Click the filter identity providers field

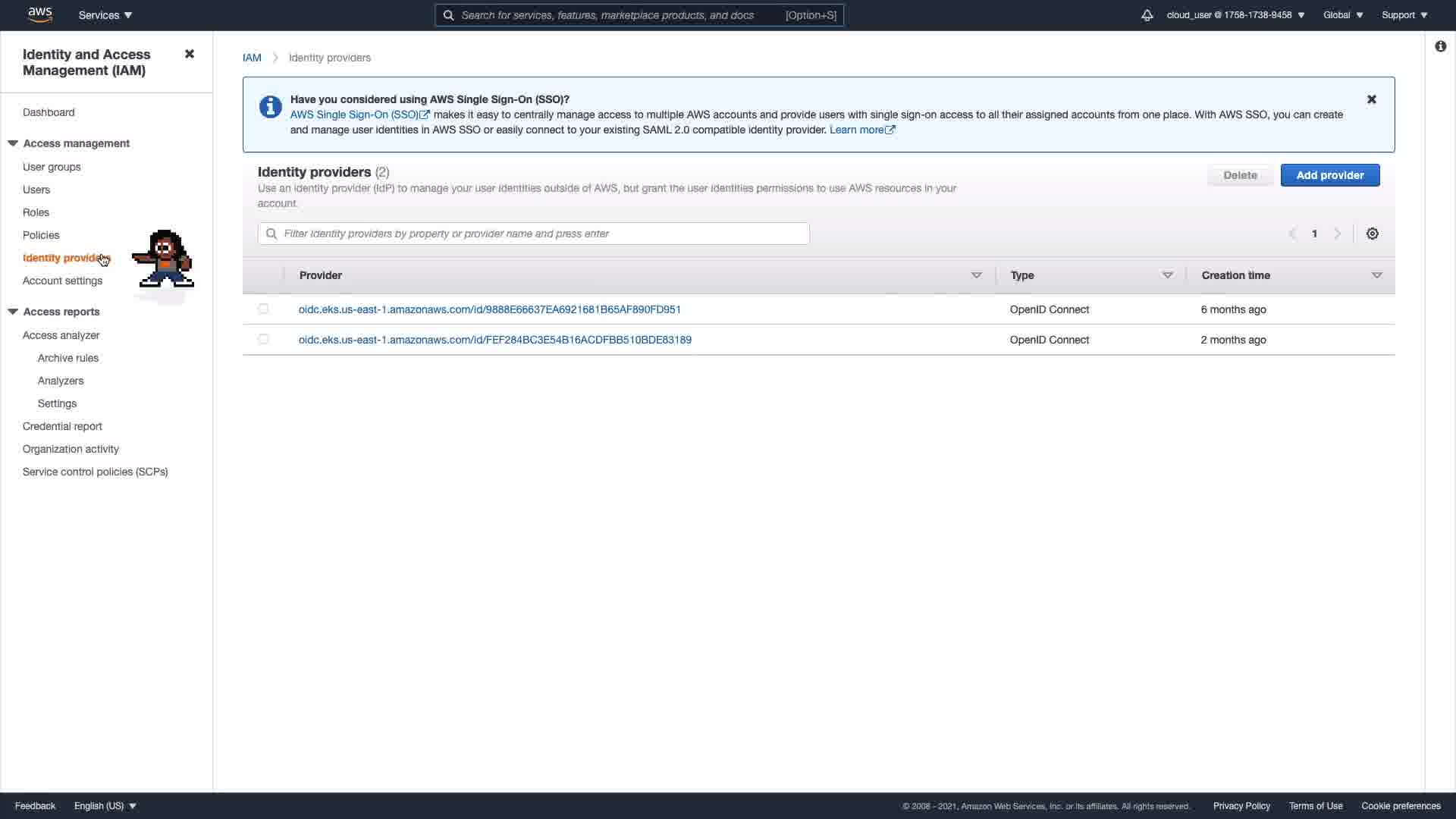(x=534, y=234)
